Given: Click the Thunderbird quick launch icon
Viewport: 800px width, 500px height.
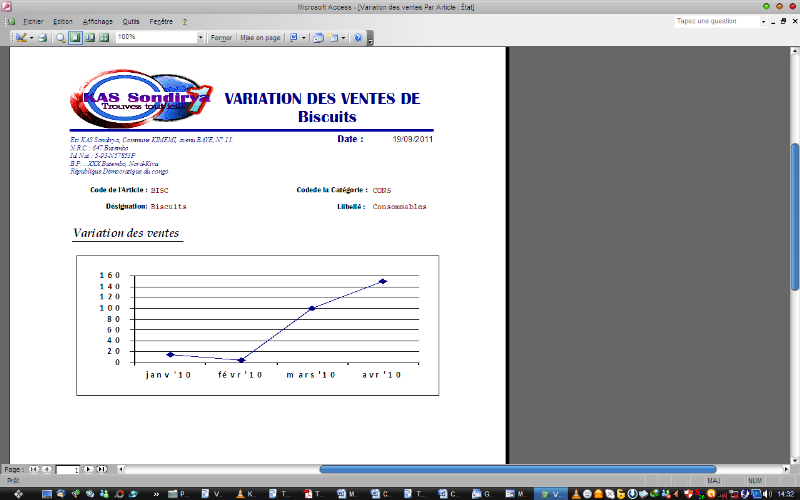Looking at the screenshot, I should click(61, 494).
